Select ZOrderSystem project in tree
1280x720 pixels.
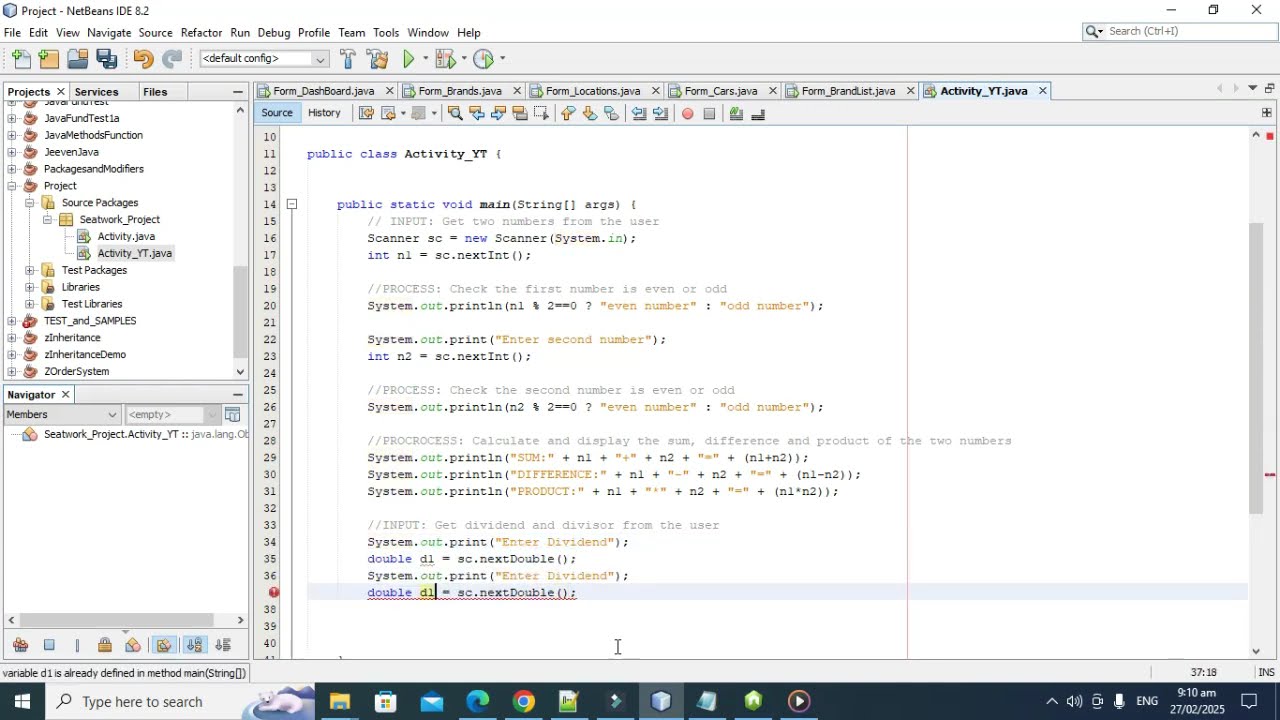point(76,371)
